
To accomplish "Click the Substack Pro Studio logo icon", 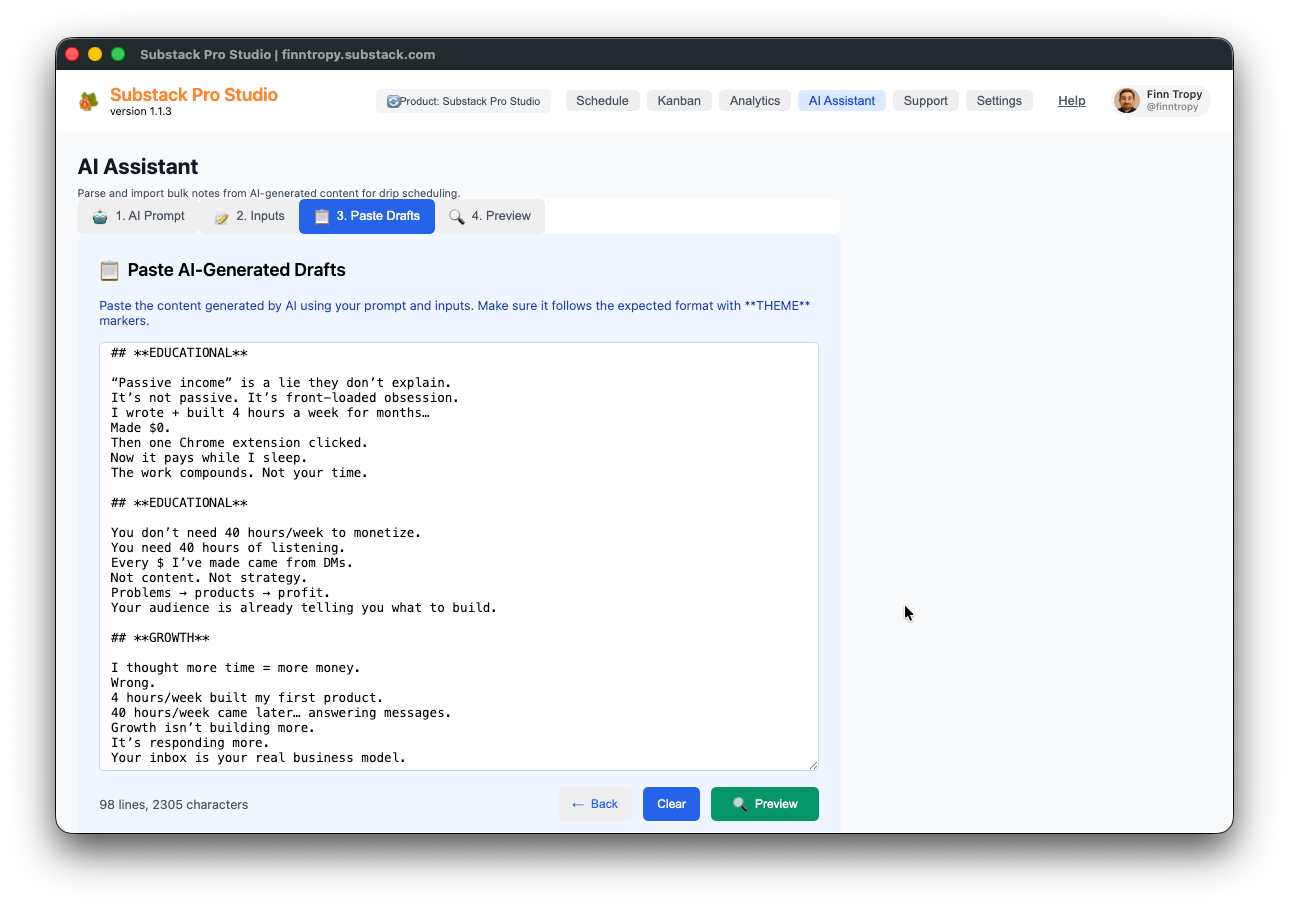I will (89, 101).
